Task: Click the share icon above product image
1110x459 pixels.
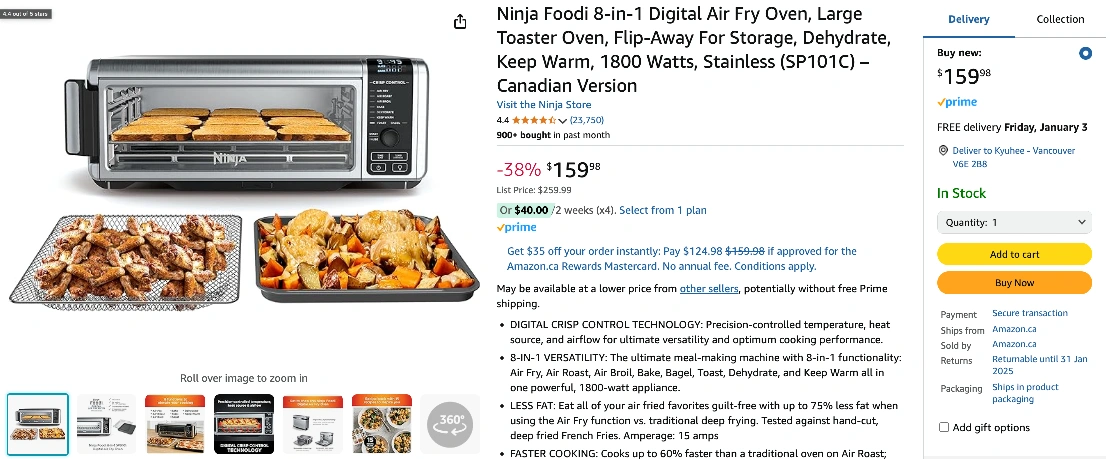Action: pyautogui.click(x=460, y=22)
